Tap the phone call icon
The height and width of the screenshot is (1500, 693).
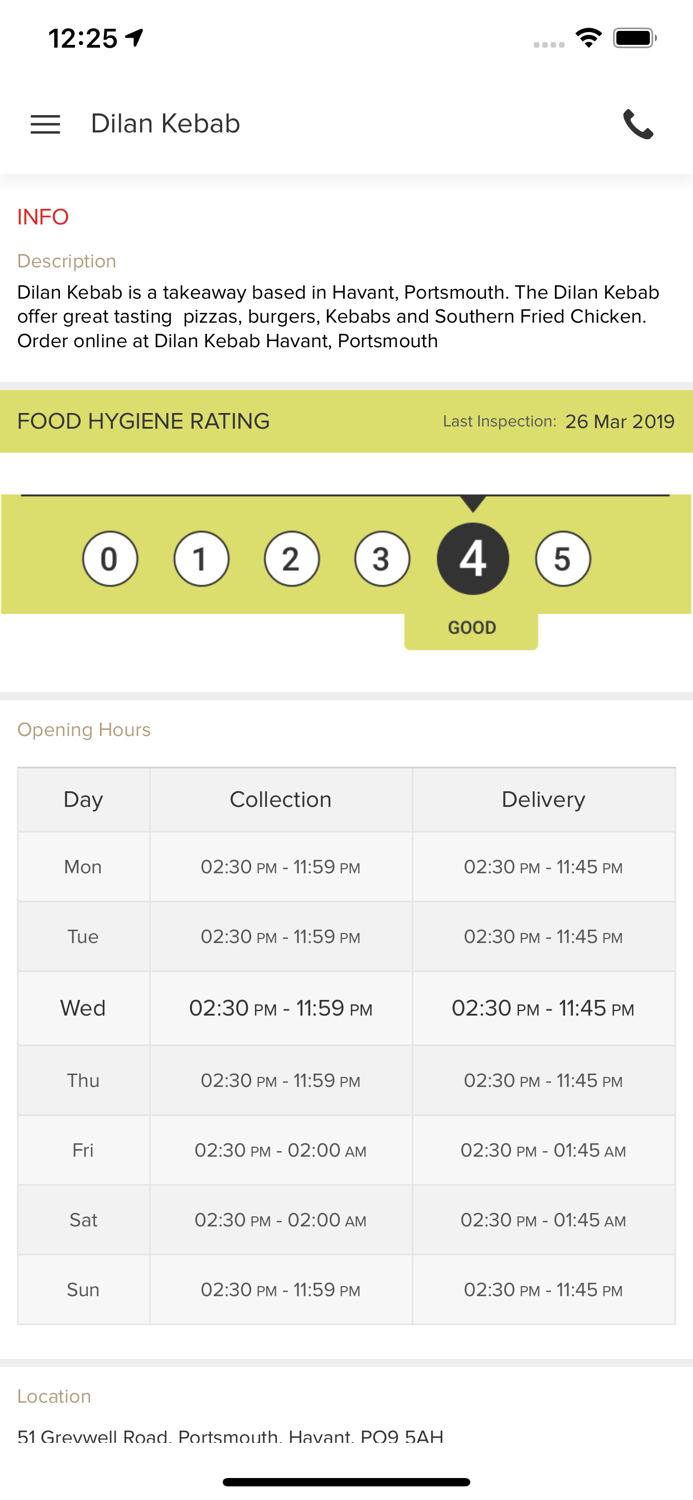click(x=638, y=124)
